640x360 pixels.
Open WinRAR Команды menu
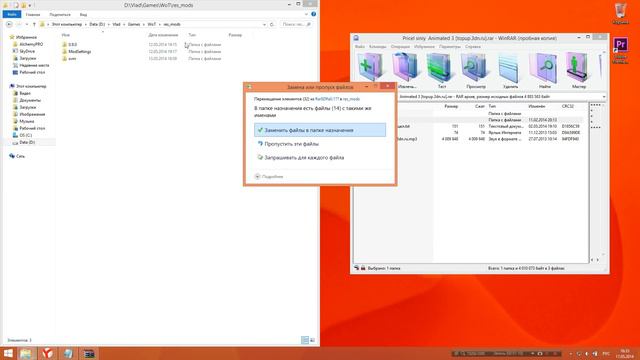tap(378, 47)
